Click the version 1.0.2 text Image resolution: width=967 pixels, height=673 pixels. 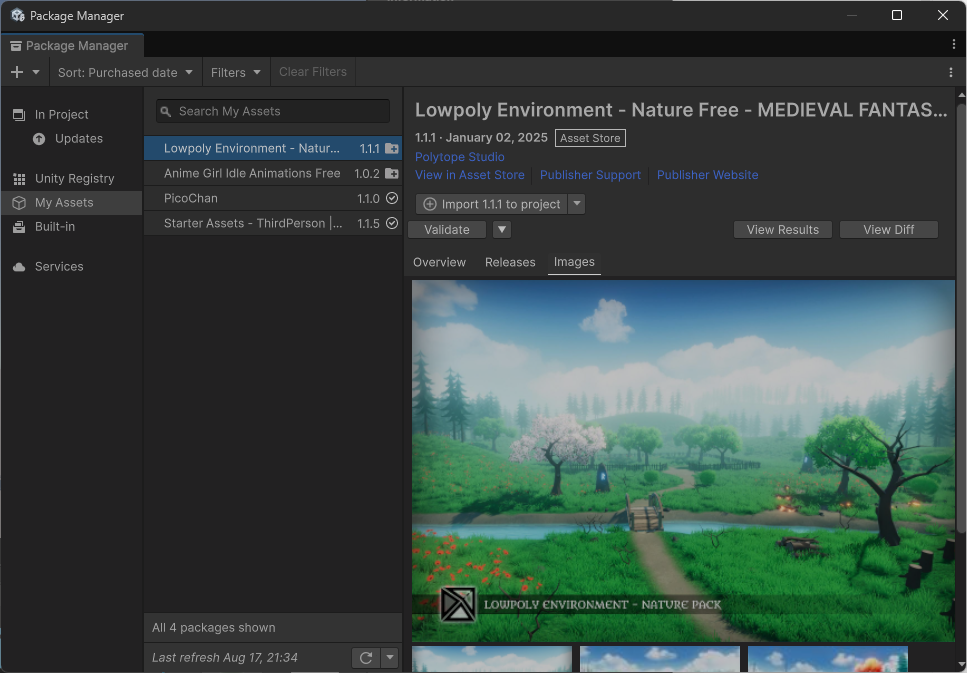coord(367,174)
